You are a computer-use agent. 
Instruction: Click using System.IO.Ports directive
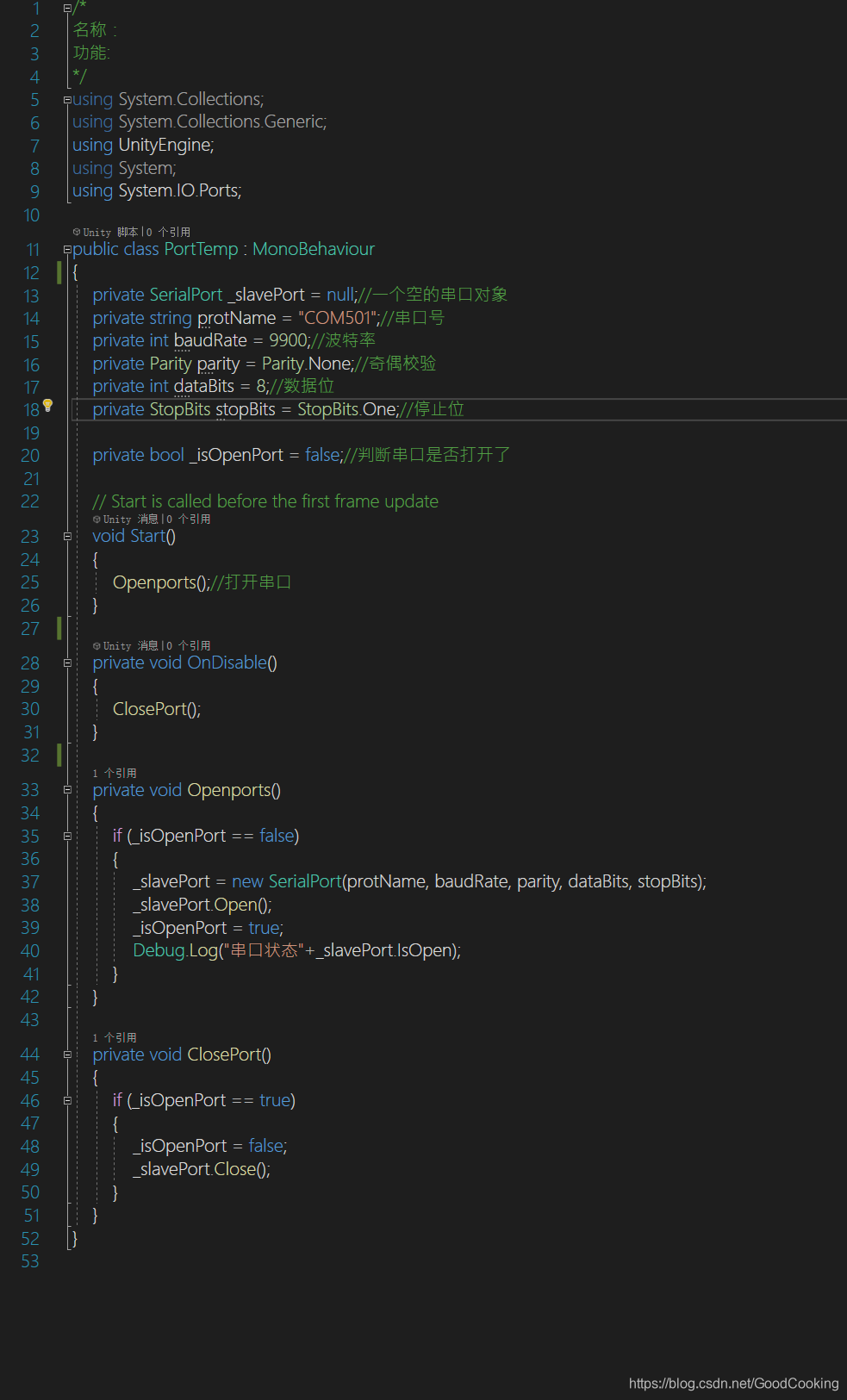pyautogui.click(x=157, y=190)
